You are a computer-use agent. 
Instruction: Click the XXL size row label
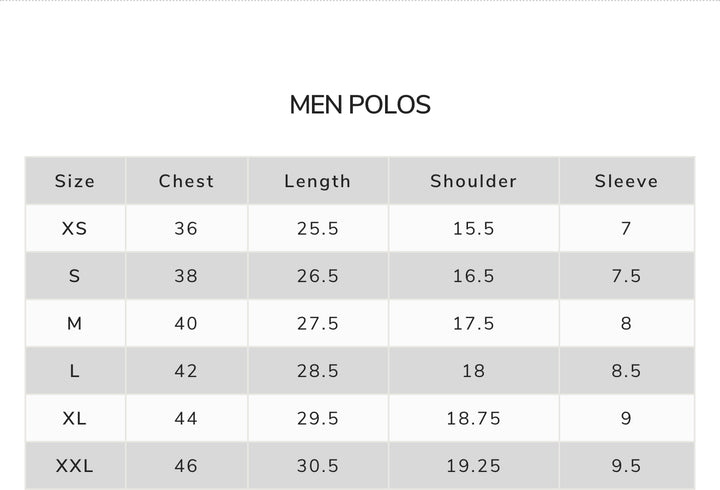click(75, 466)
